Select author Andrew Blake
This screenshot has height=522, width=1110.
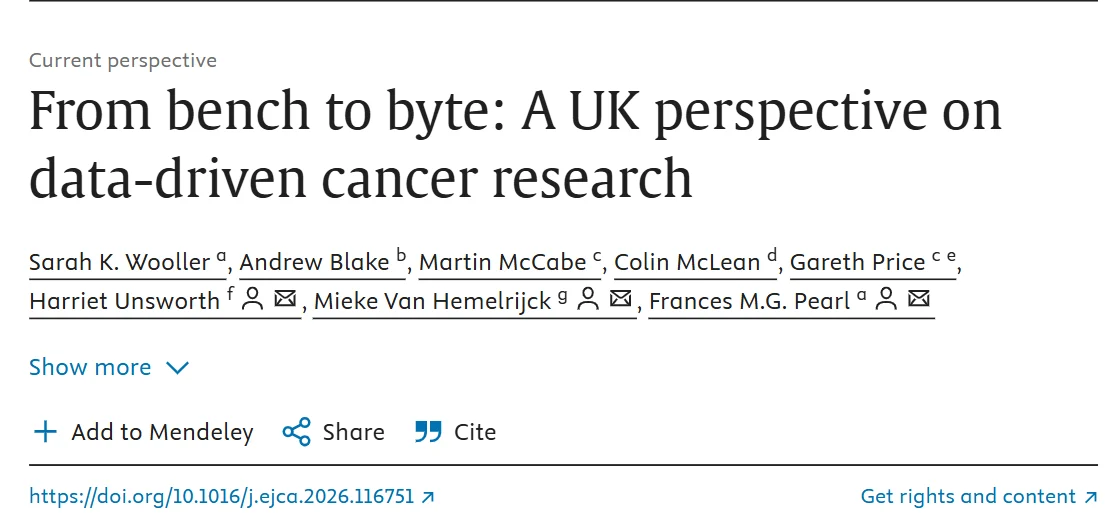(314, 263)
